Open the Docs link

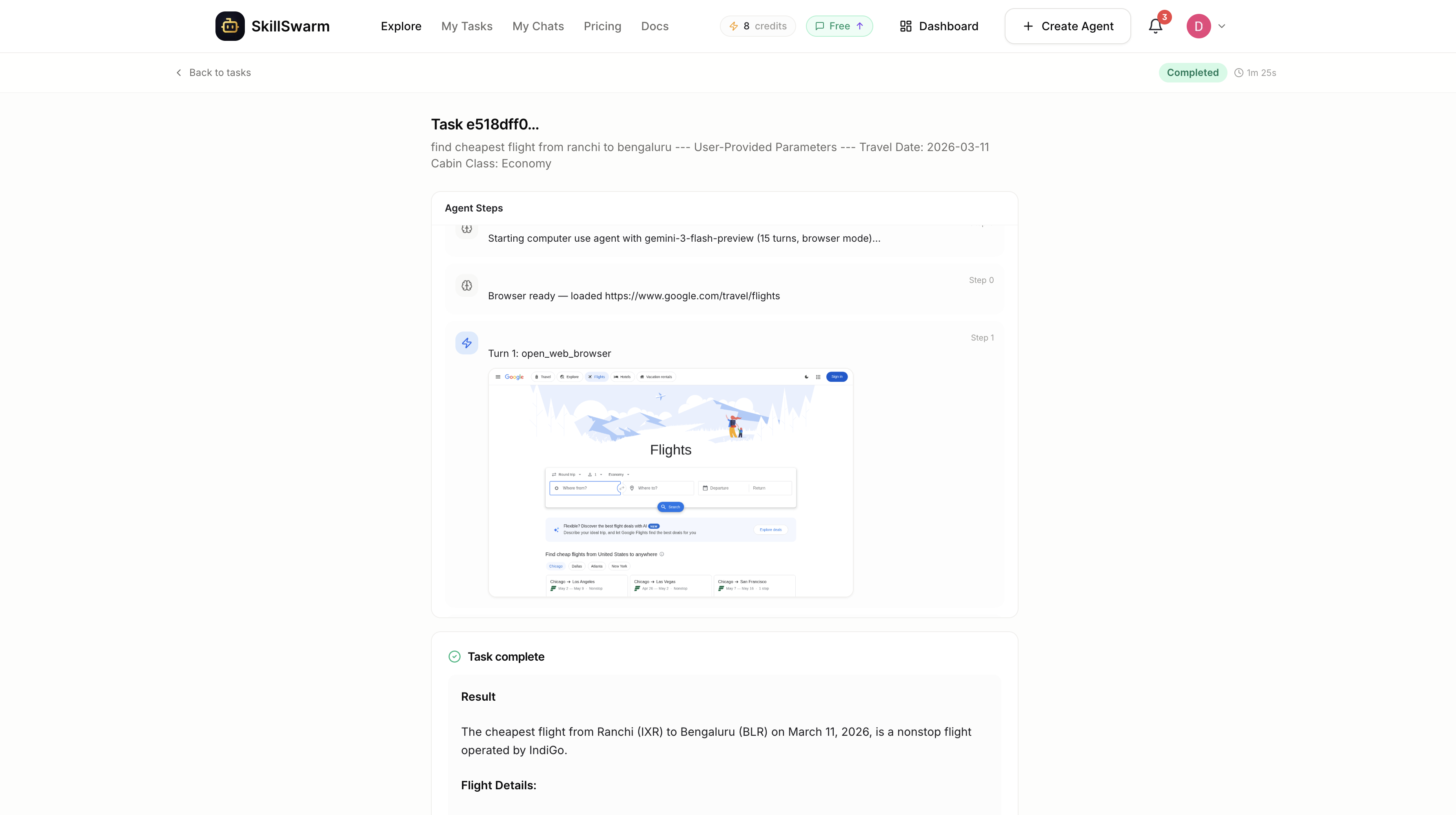coord(655,26)
